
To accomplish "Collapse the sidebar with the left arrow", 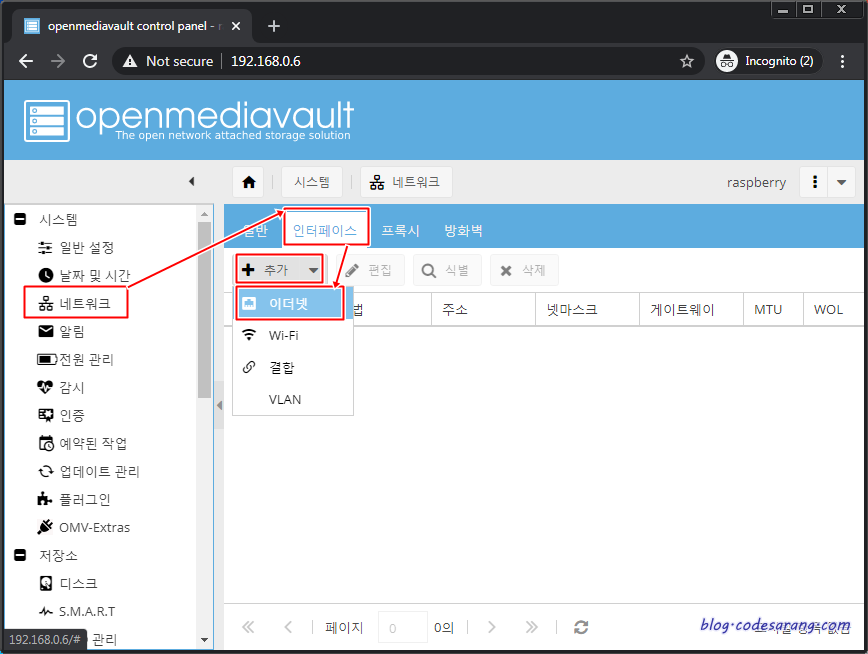I will click(x=192, y=181).
